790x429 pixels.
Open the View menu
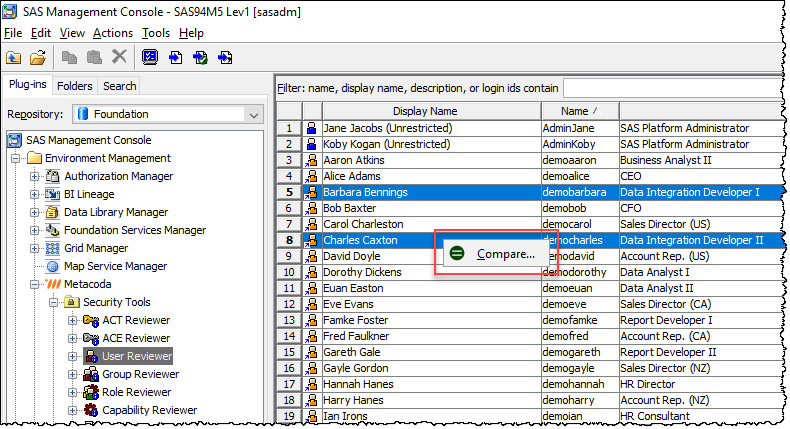click(x=72, y=33)
